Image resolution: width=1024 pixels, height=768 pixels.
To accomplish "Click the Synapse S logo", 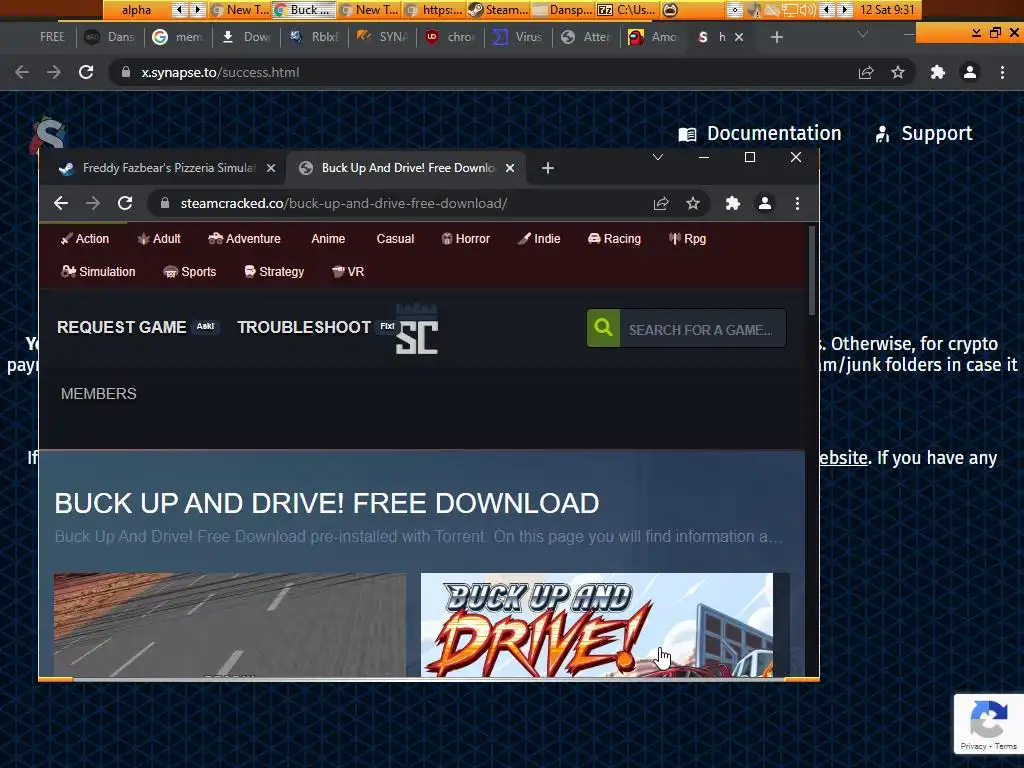I will tap(47, 134).
